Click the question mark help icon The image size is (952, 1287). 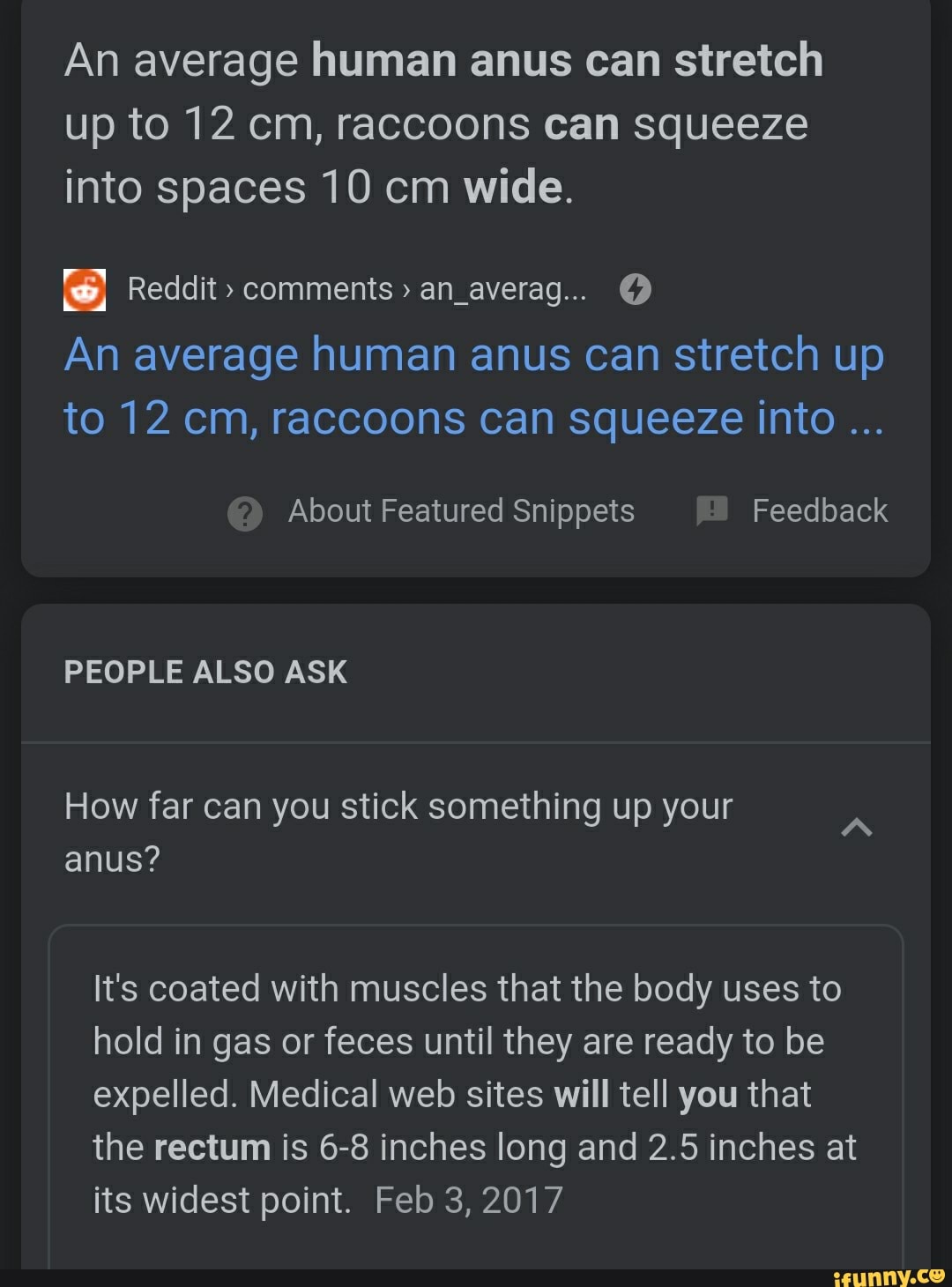pyautogui.click(x=245, y=513)
